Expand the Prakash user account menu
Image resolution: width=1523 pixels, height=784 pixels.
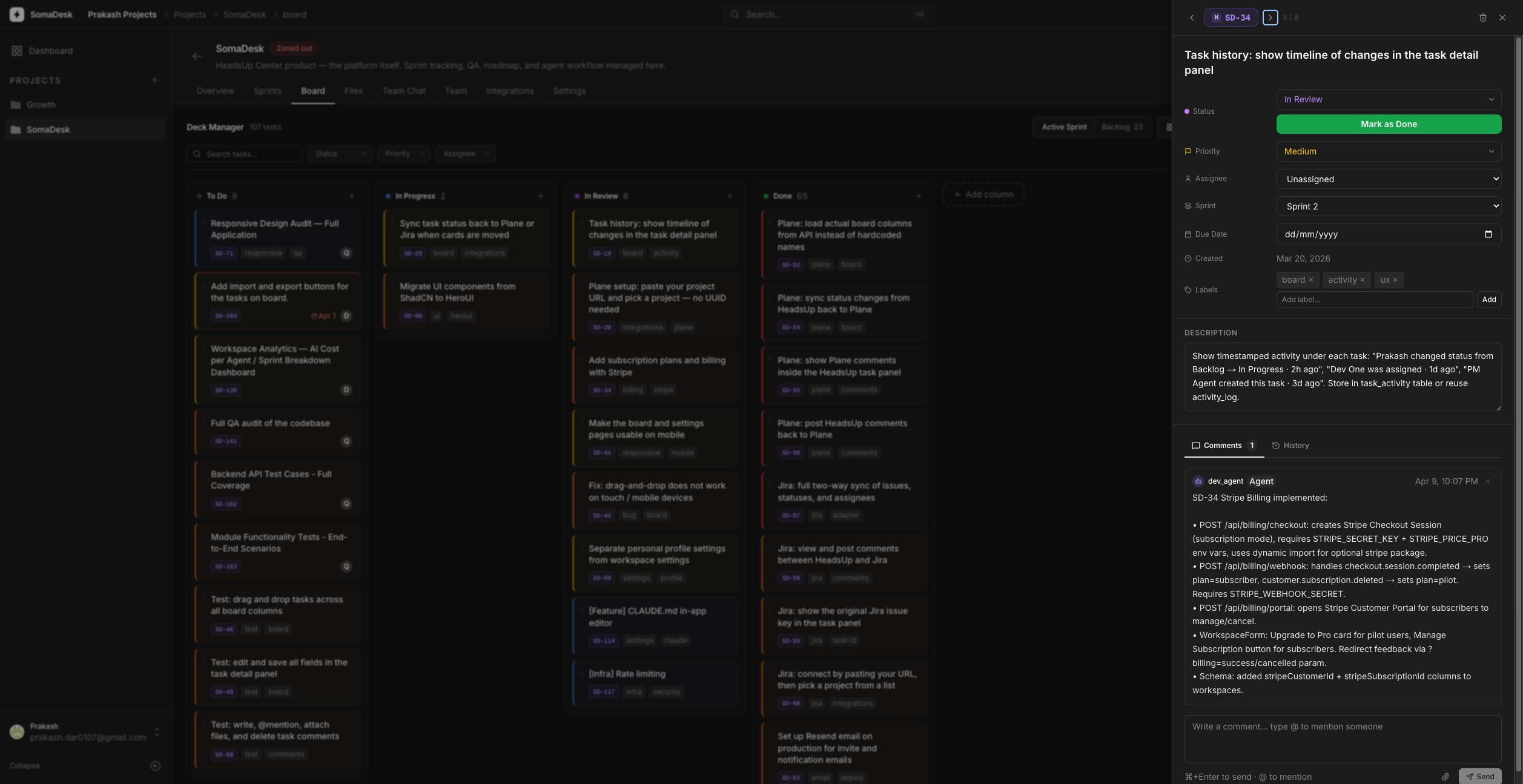click(x=157, y=732)
